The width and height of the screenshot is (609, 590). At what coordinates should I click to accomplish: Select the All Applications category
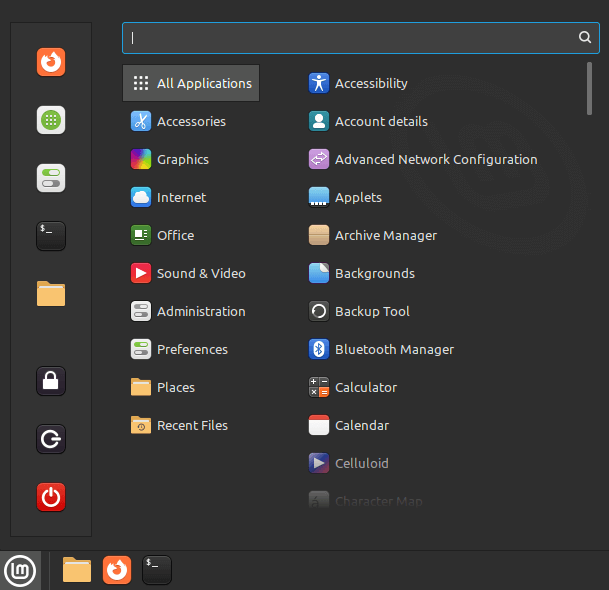coord(191,83)
